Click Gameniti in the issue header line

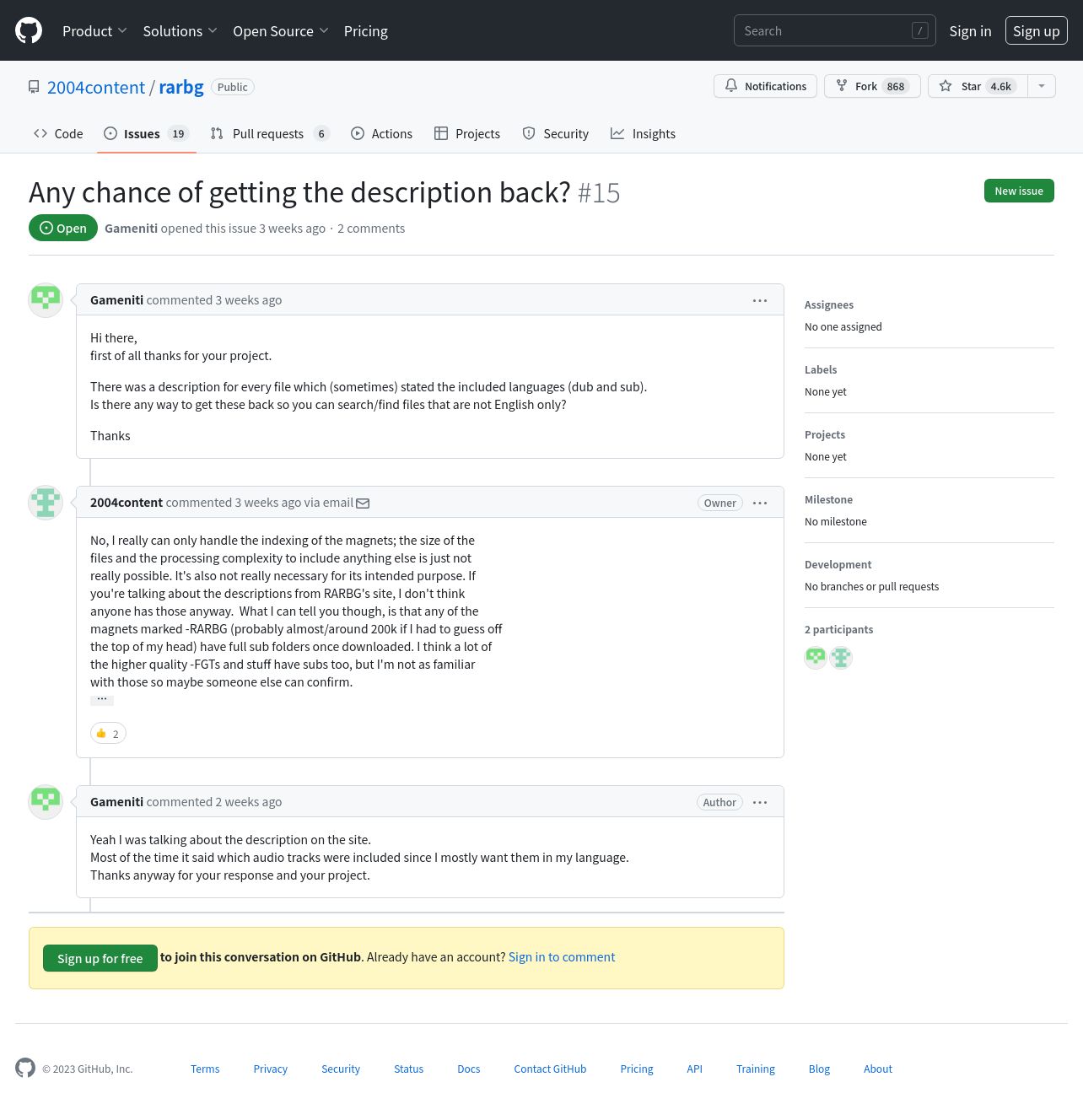pyautogui.click(x=131, y=229)
